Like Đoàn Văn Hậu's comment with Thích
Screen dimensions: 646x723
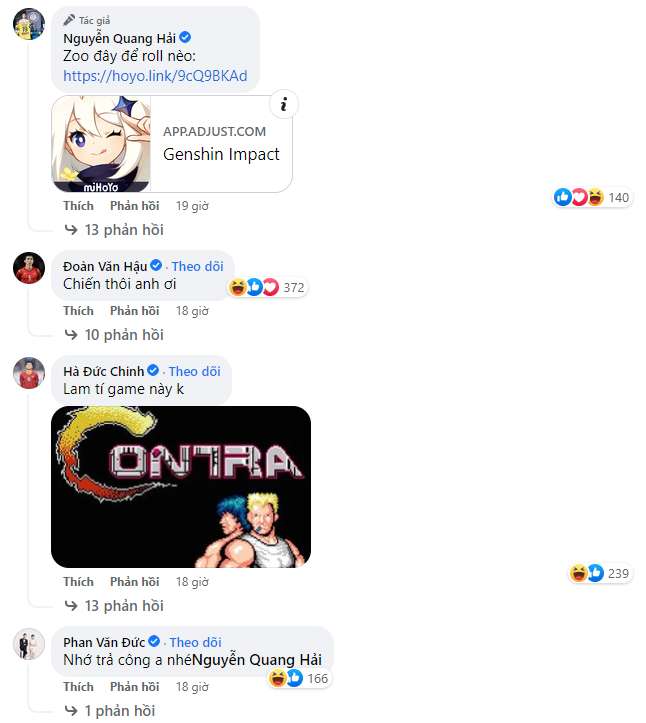(78, 311)
